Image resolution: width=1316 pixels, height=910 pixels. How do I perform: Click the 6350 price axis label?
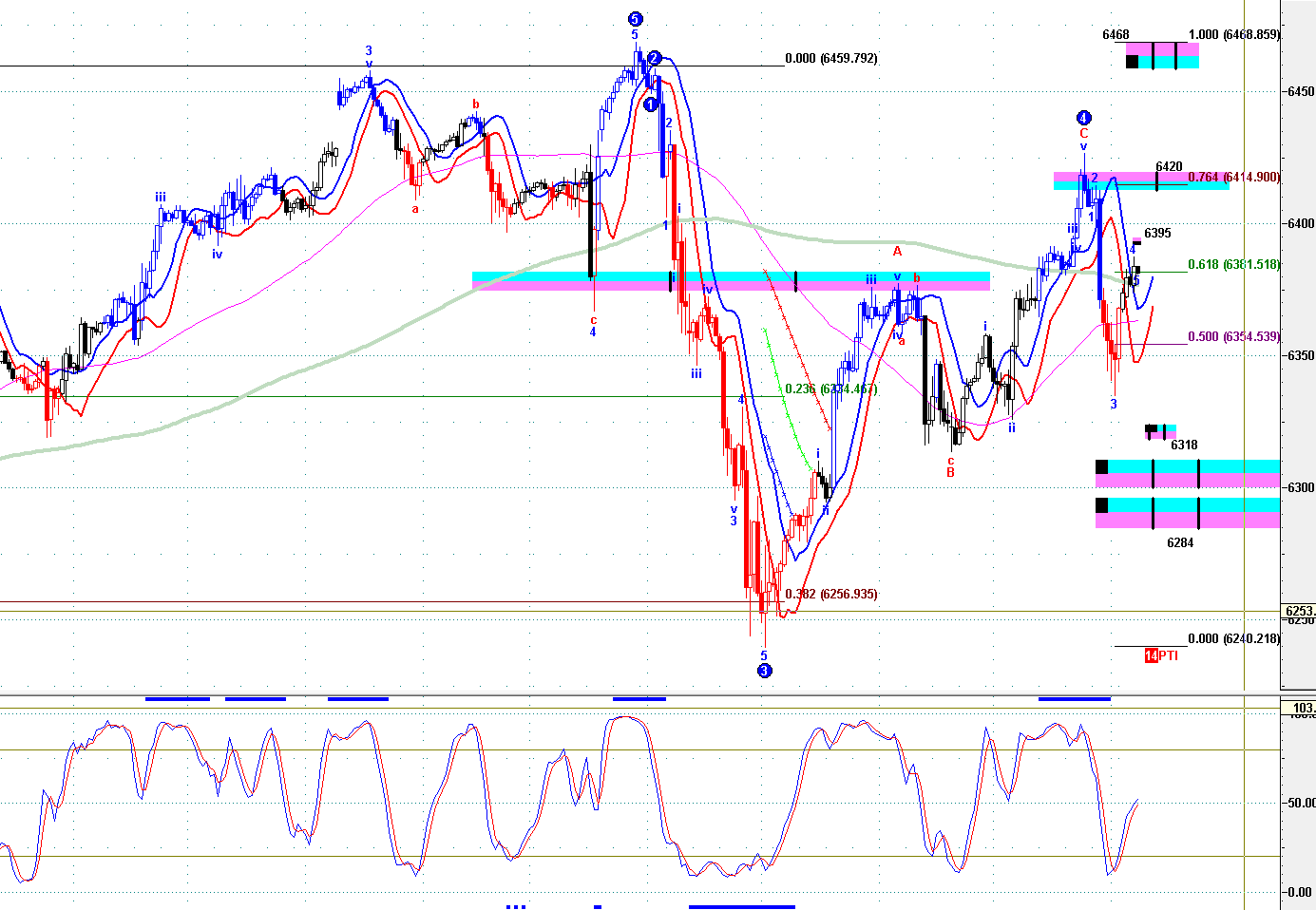coord(1301,356)
